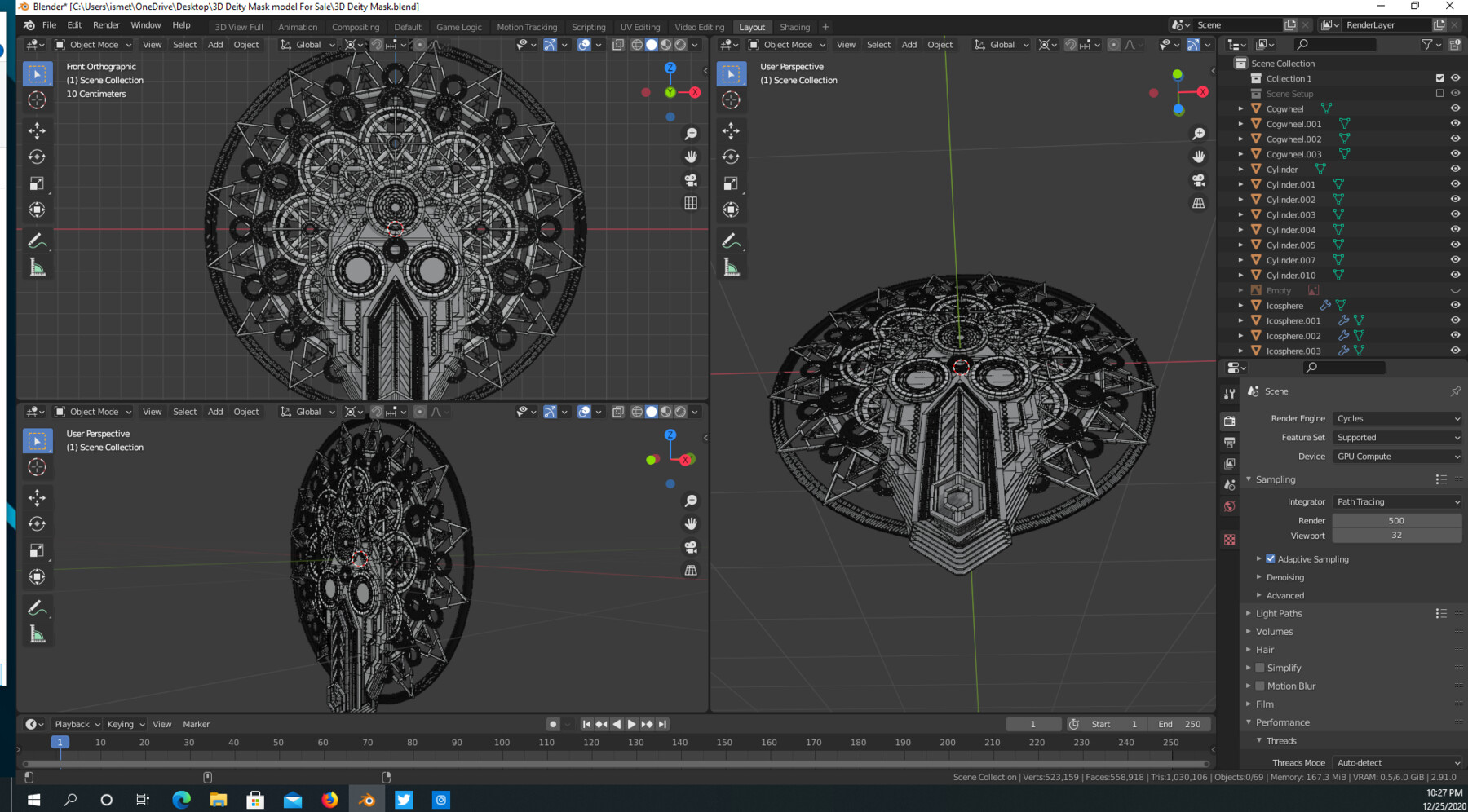Screen dimensions: 1468x812
Task: Click the Viewport samples value field
Action: [x=1396, y=536]
